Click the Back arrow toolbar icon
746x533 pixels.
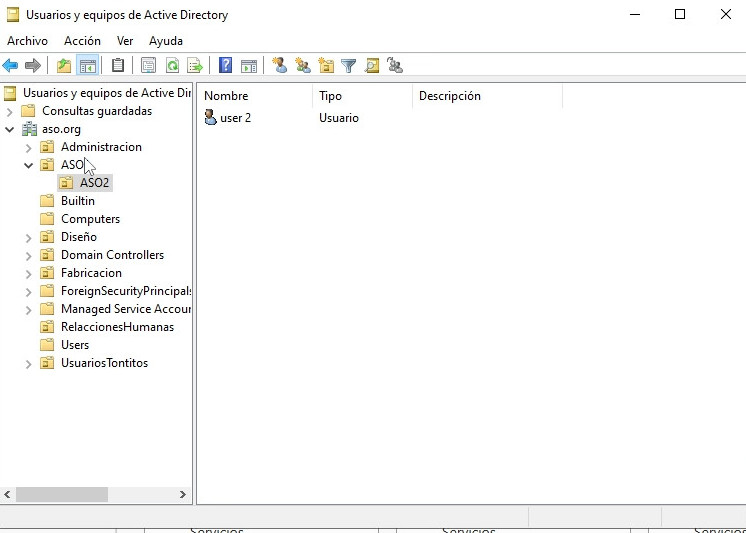coord(10,66)
